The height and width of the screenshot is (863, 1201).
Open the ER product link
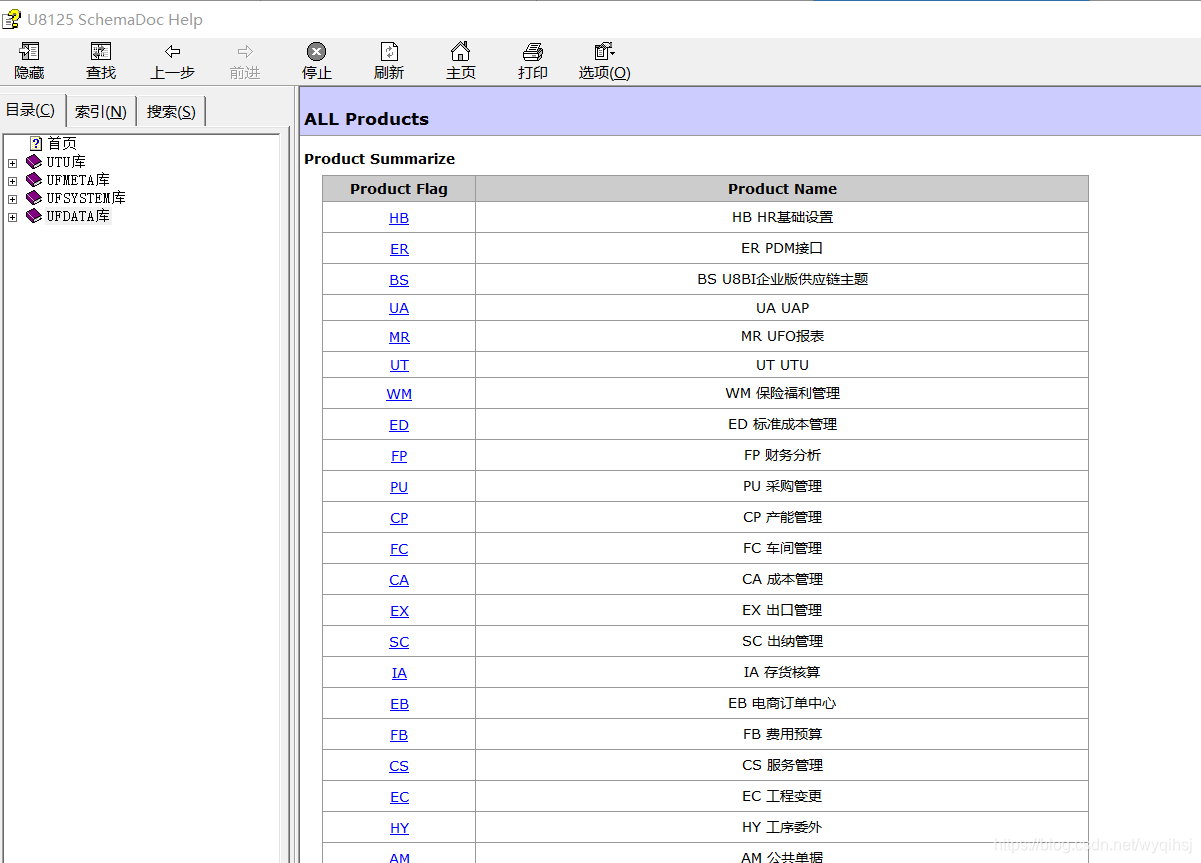[399, 249]
